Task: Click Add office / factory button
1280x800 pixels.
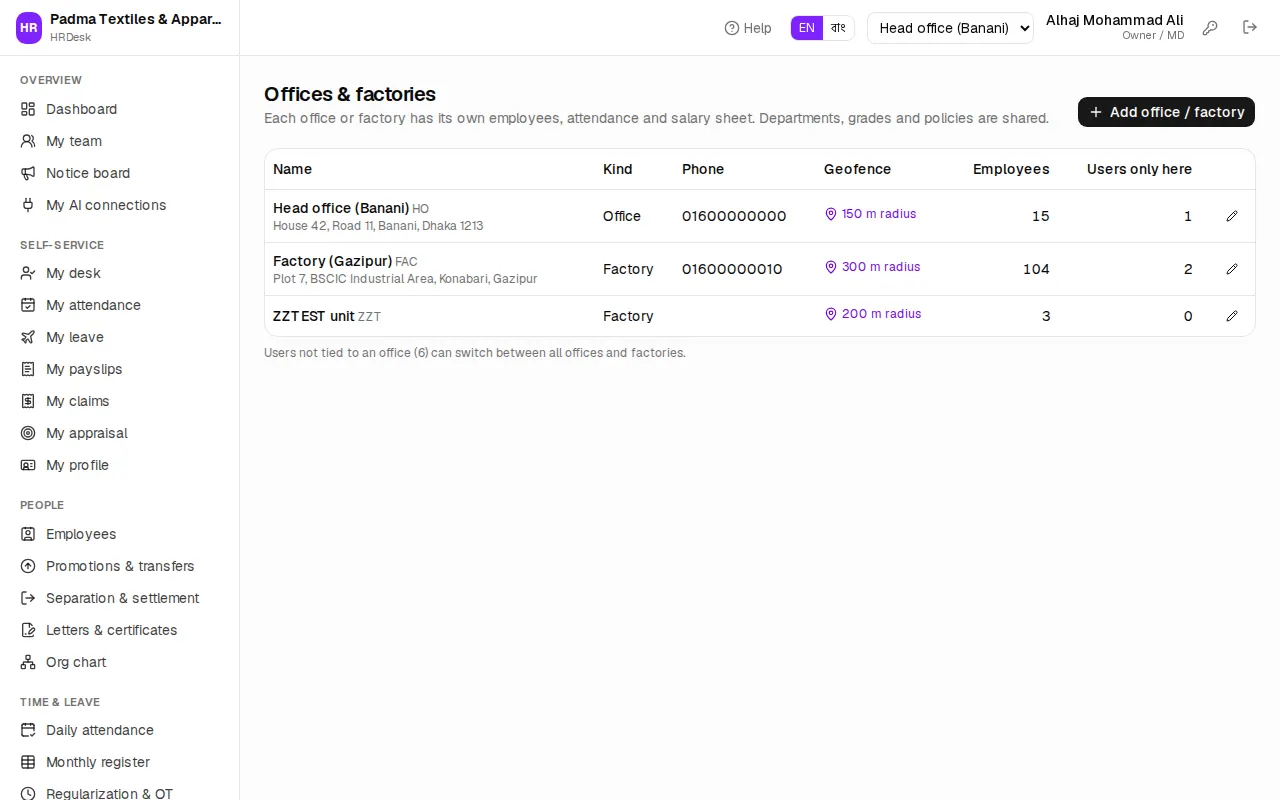Action: click(1166, 112)
